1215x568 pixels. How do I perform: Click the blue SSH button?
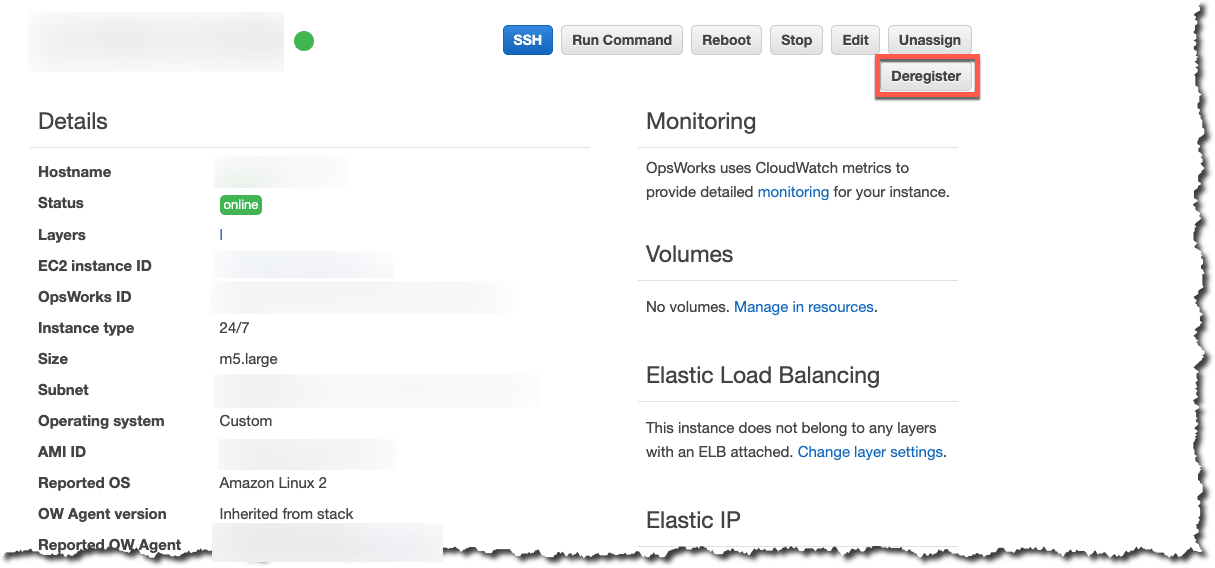[x=527, y=40]
